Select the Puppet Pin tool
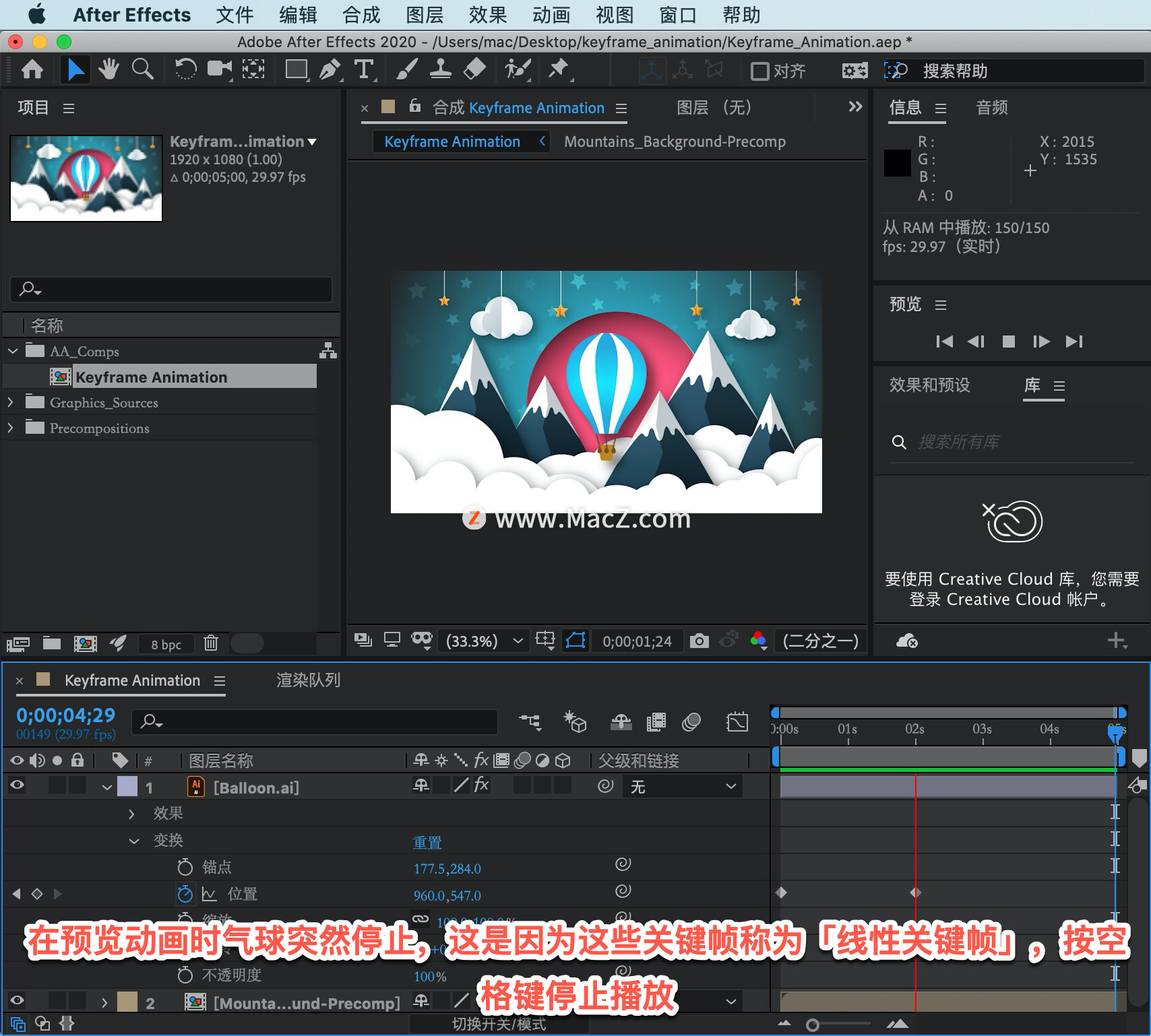 pos(559,69)
